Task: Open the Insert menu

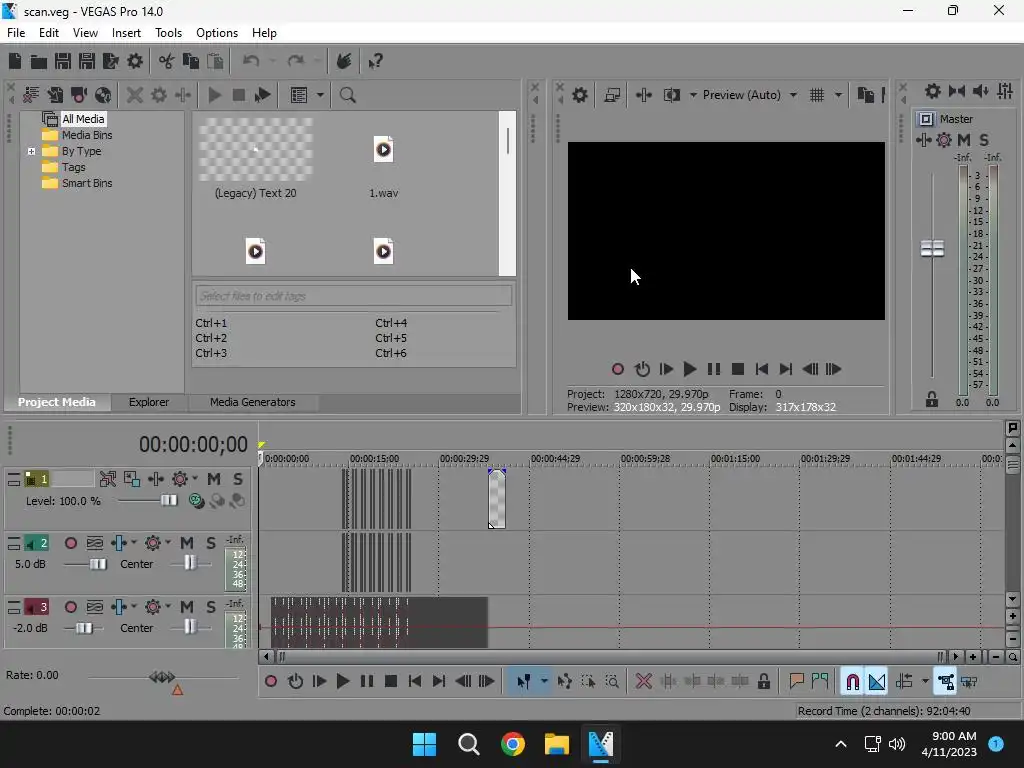Action: (x=126, y=33)
